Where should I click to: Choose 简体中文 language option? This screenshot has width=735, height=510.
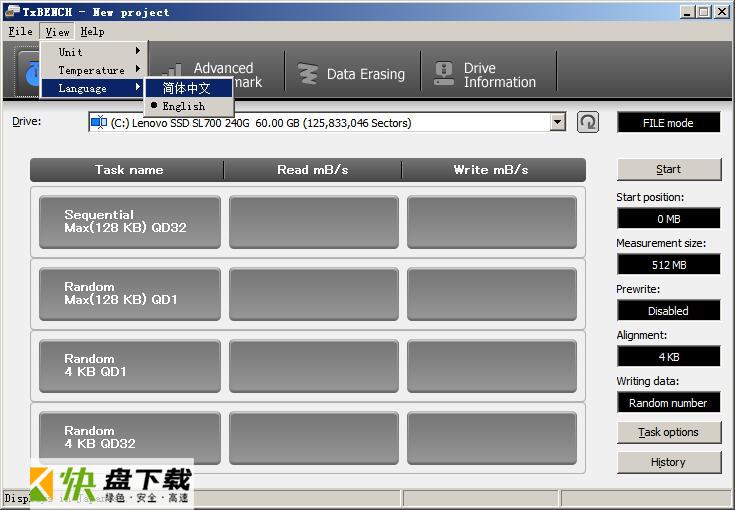pyautogui.click(x=189, y=88)
